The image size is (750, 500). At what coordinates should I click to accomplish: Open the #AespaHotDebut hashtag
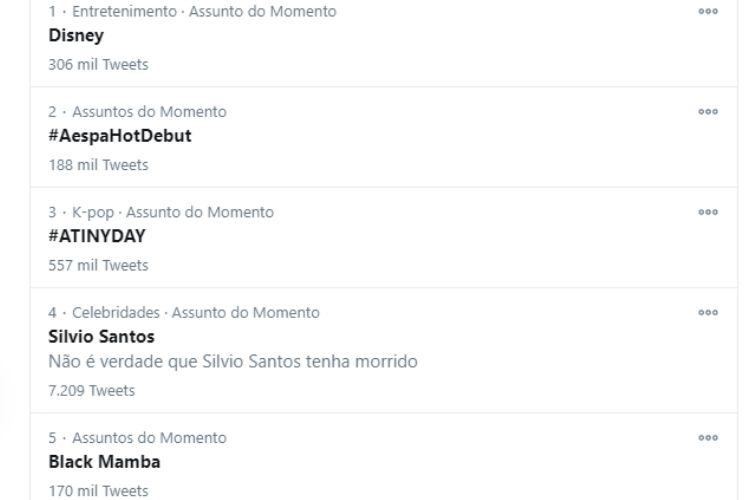point(120,136)
